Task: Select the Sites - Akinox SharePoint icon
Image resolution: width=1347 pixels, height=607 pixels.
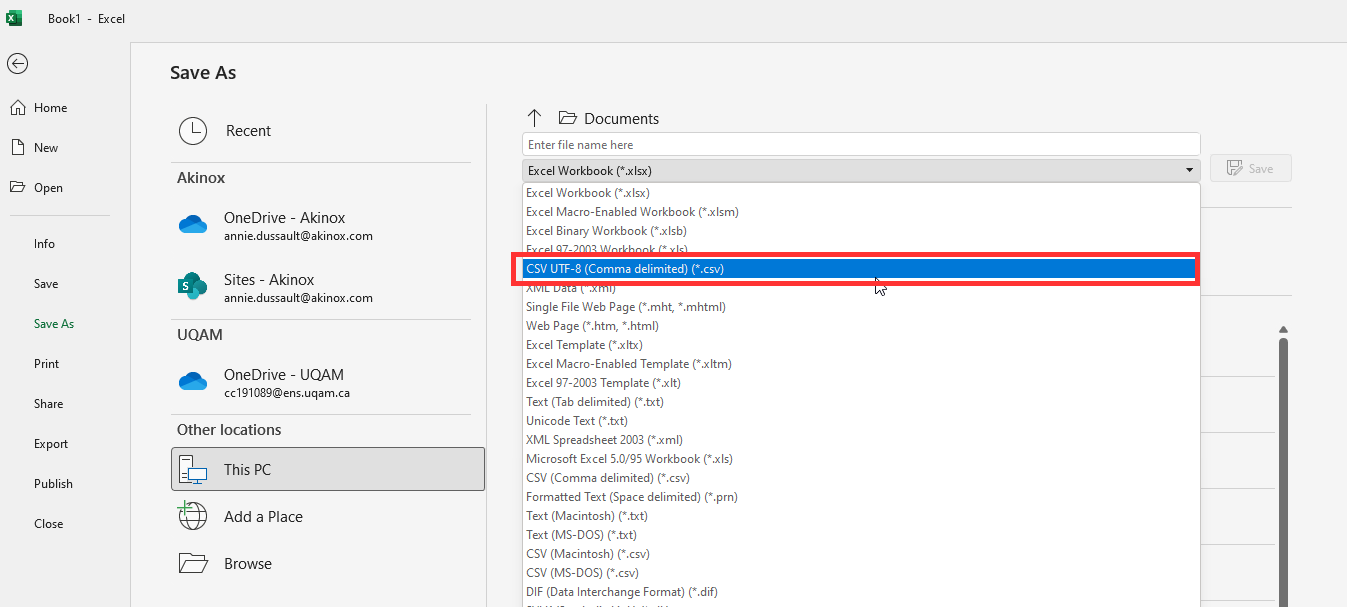Action: 192,286
